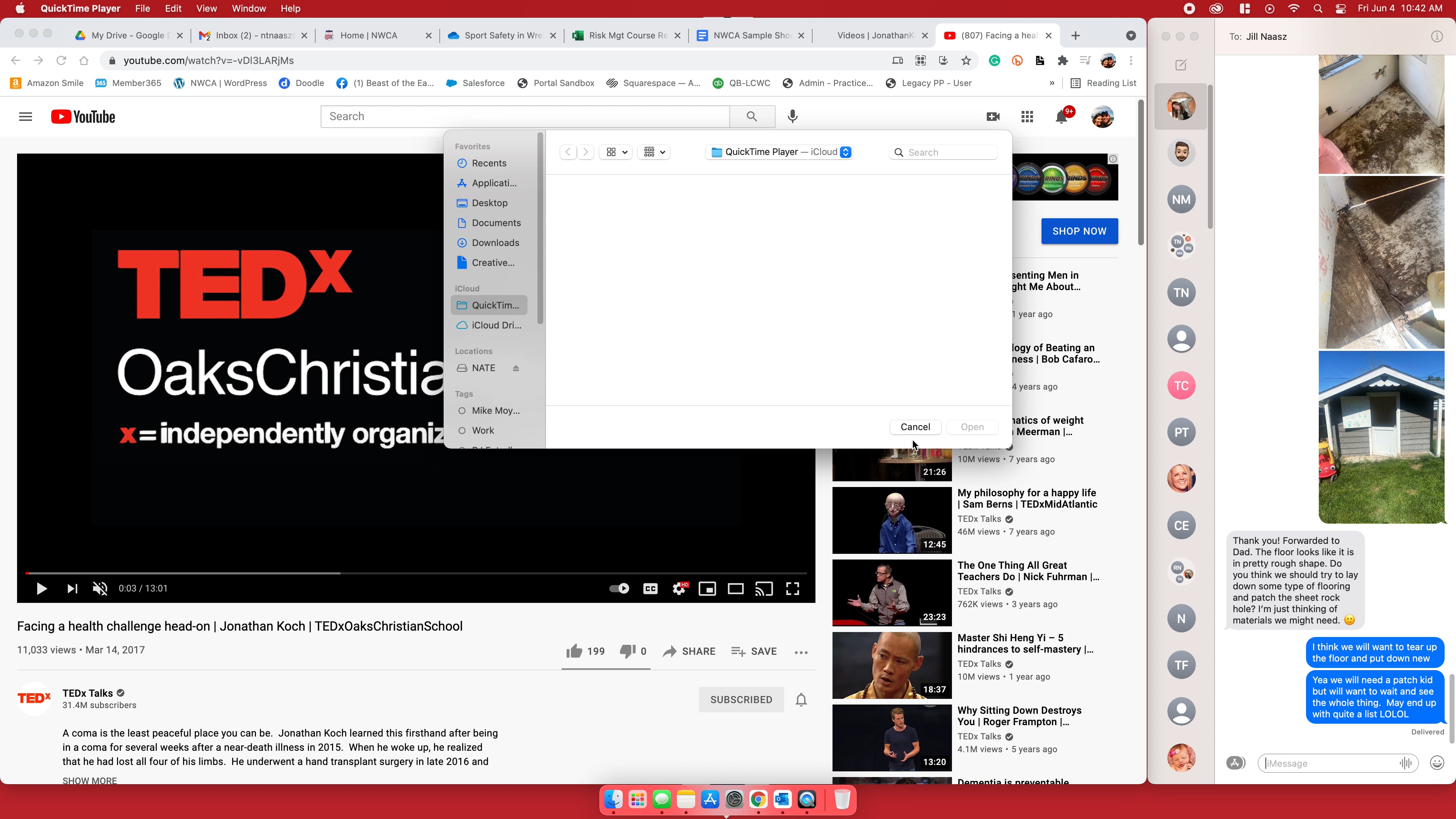Toggle closed captions CC button
Image resolution: width=1456 pixels, height=819 pixels.
651,588
